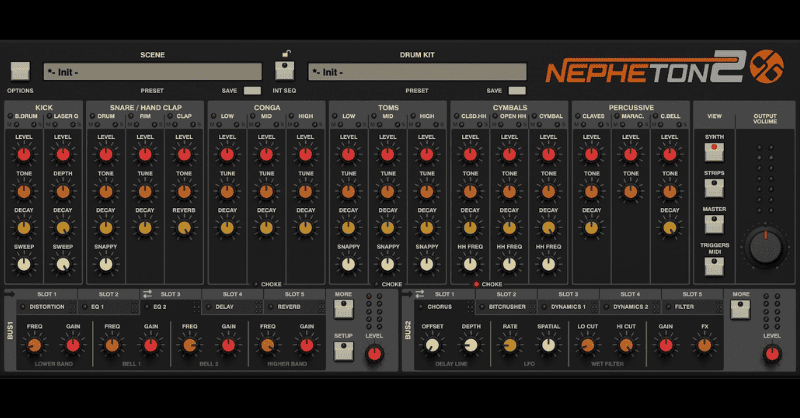Select the BUS1 Slot 4 tab
800x418 pixels.
coord(232,294)
